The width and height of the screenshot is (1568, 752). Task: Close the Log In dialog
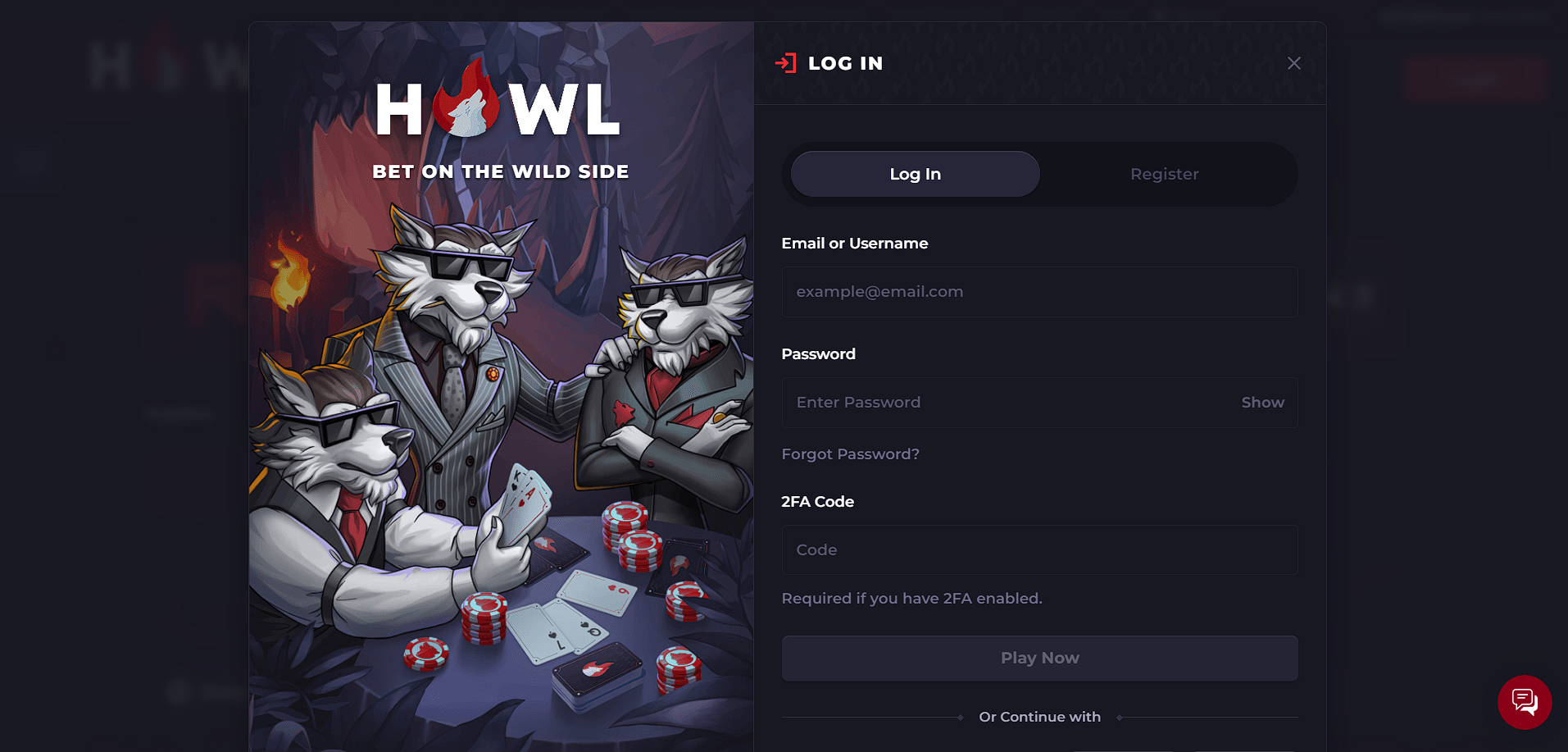pyautogui.click(x=1293, y=63)
